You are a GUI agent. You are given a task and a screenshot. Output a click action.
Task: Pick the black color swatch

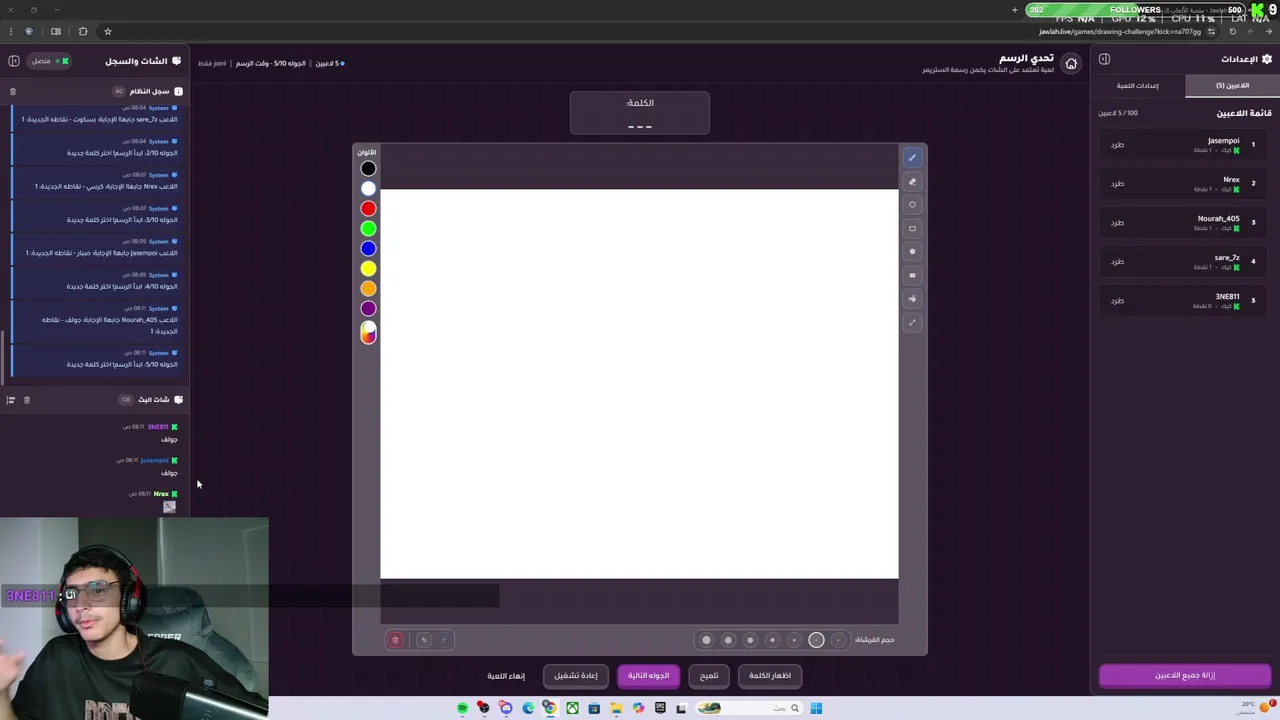[368, 169]
